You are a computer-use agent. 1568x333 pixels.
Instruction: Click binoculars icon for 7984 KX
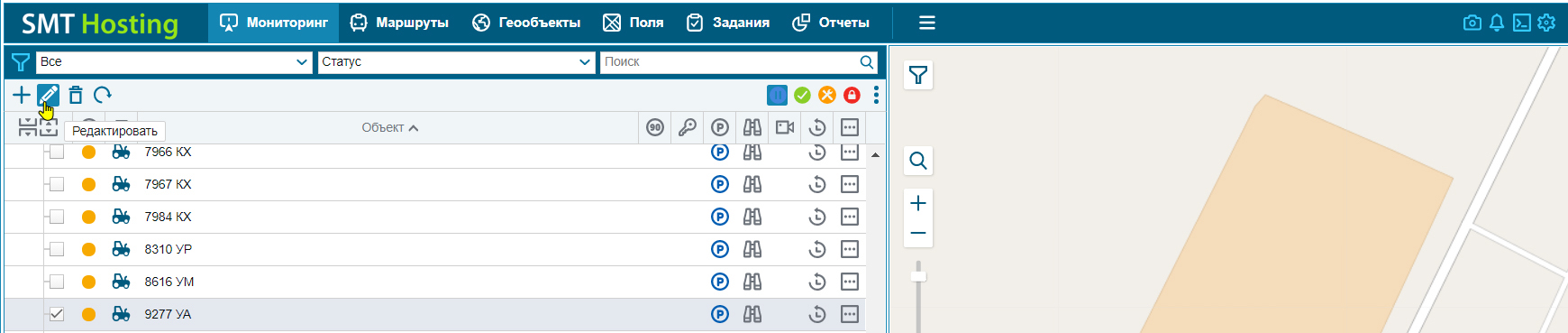pos(752,217)
